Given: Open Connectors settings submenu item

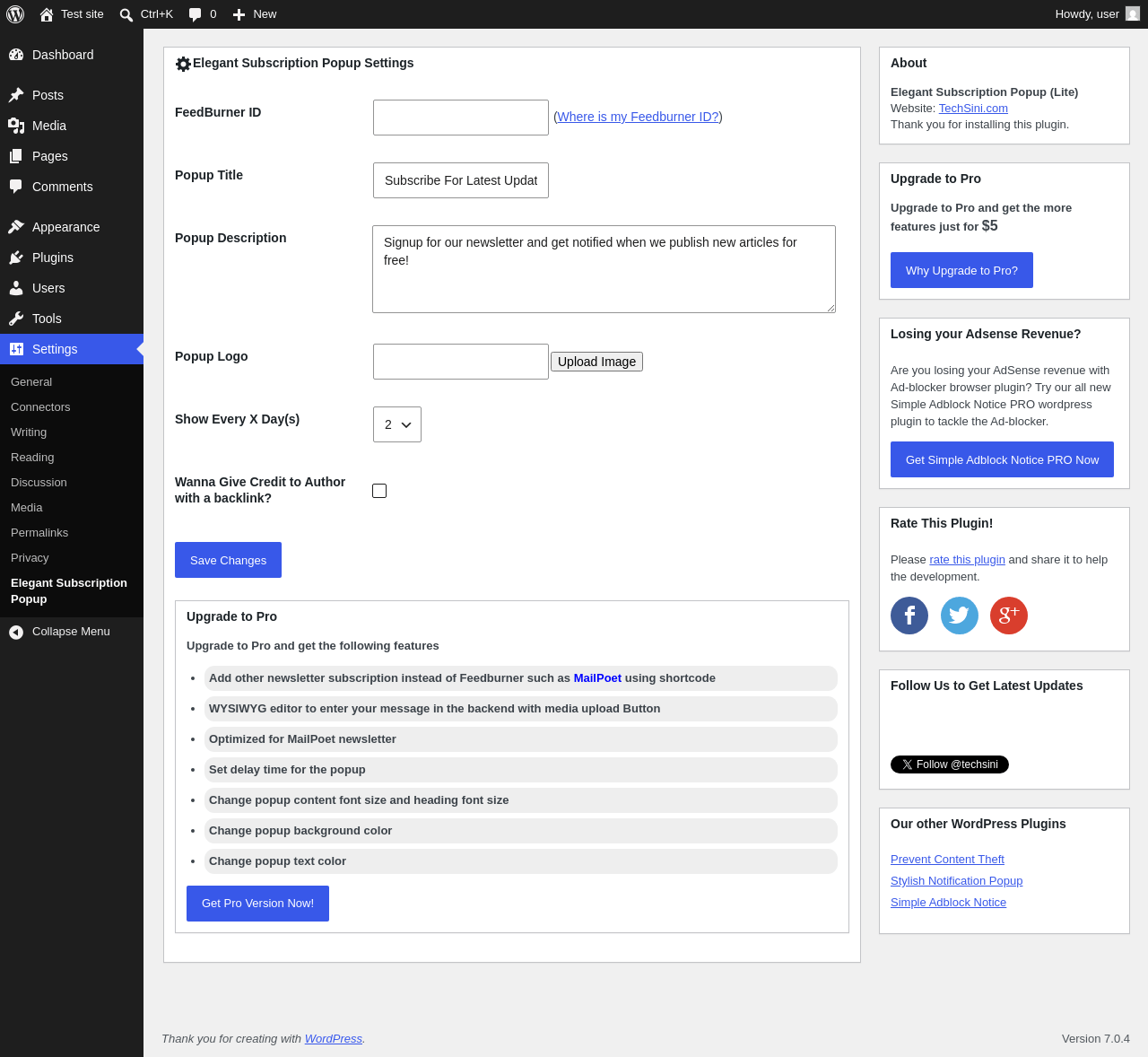Looking at the screenshot, I should click(40, 407).
